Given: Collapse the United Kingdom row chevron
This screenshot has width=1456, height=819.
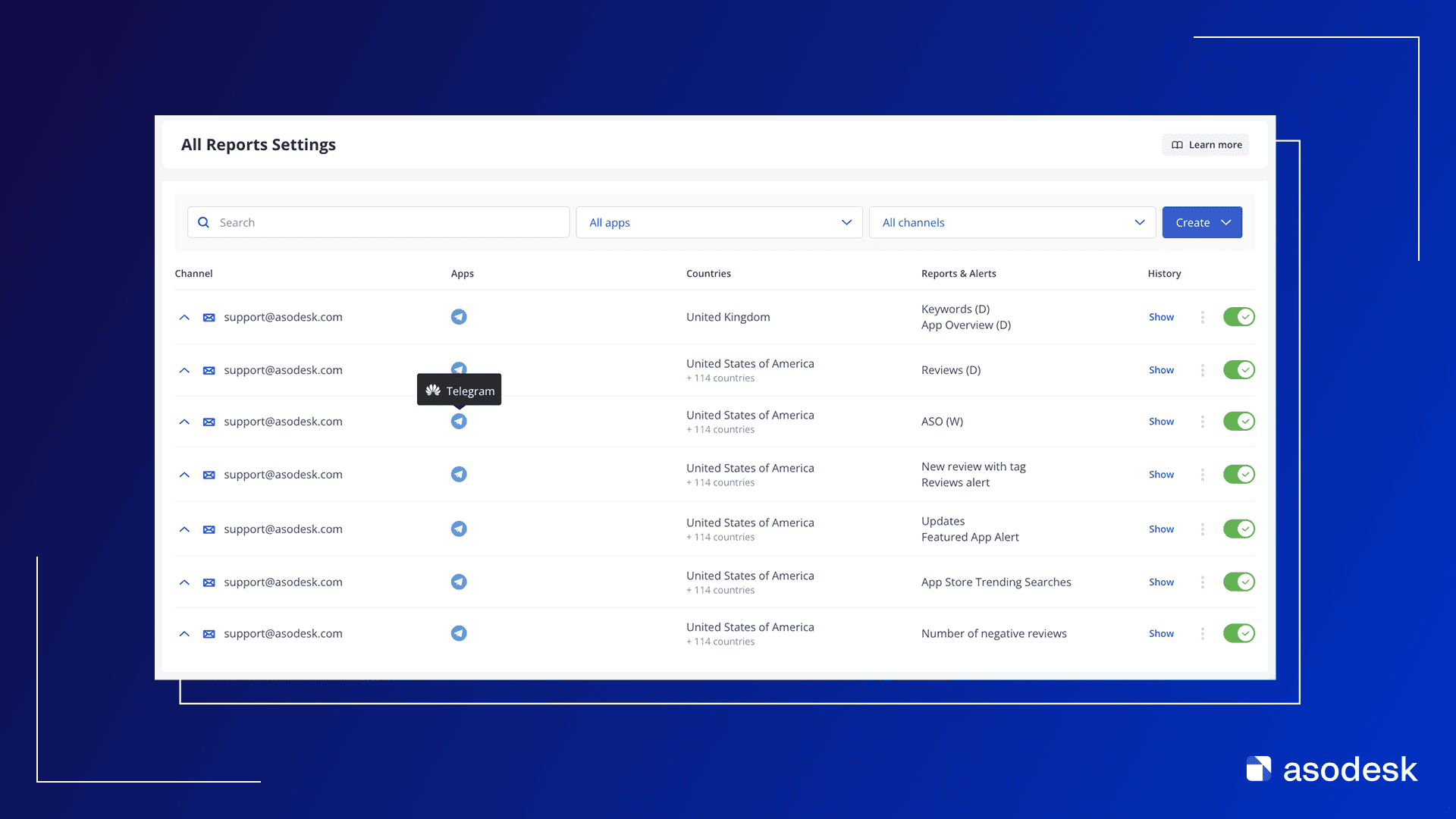Looking at the screenshot, I should pos(184,317).
